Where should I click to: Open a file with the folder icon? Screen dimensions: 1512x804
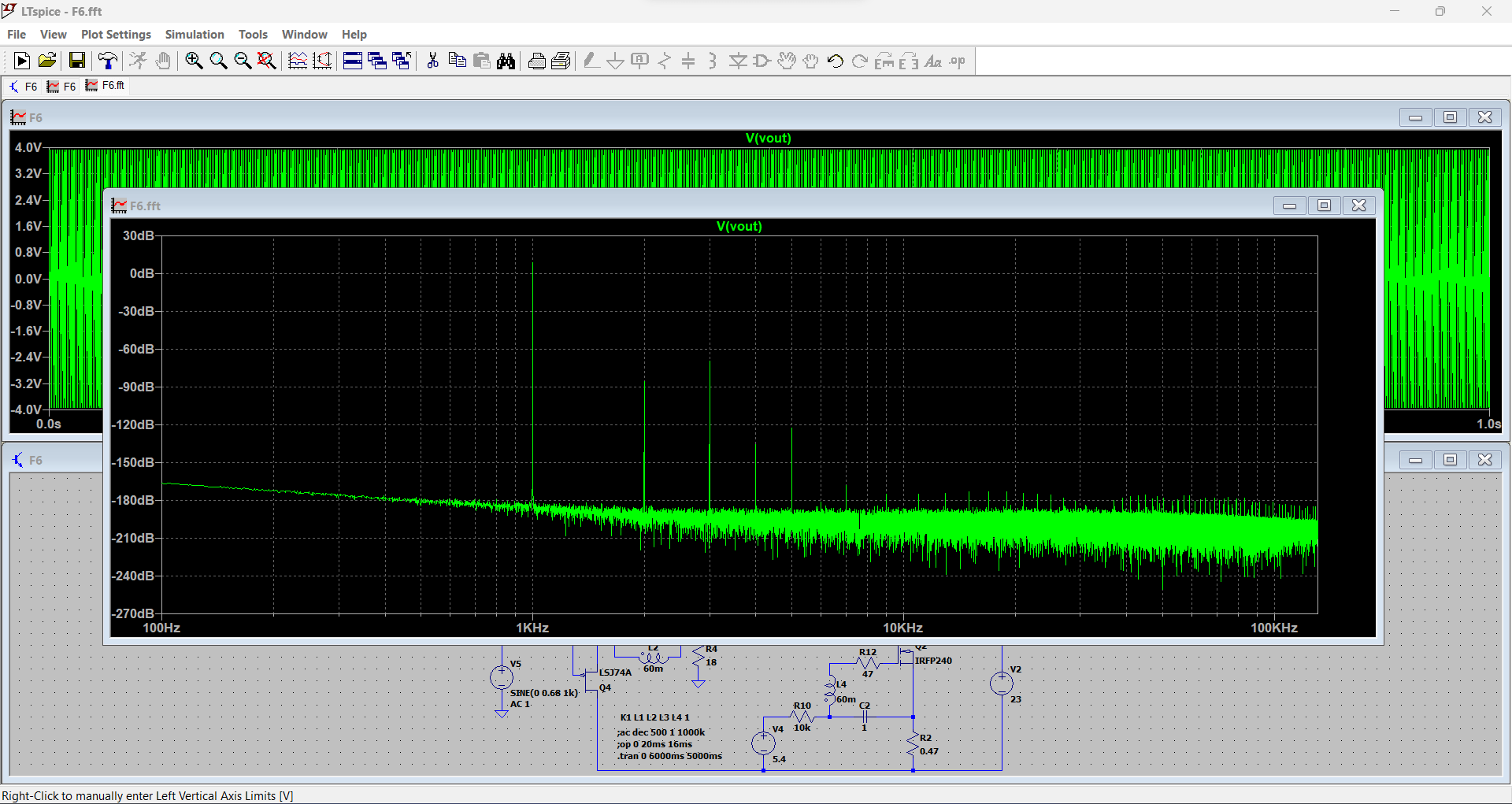(47, 61)
